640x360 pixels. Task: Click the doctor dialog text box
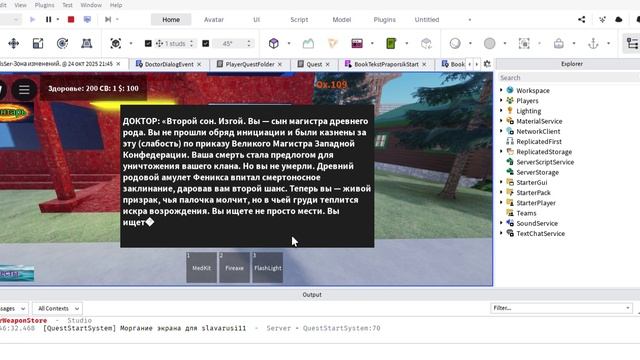(x=247, y=176)
